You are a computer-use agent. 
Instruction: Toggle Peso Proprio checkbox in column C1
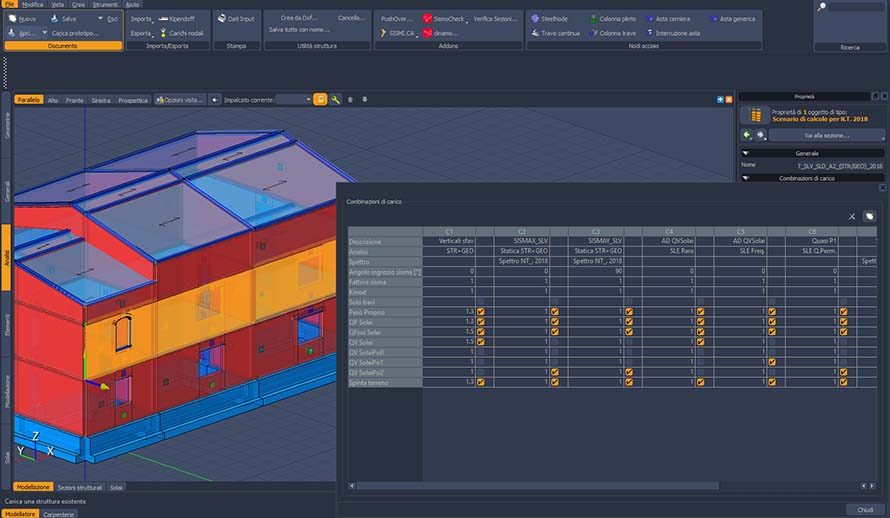click(481, 311)
